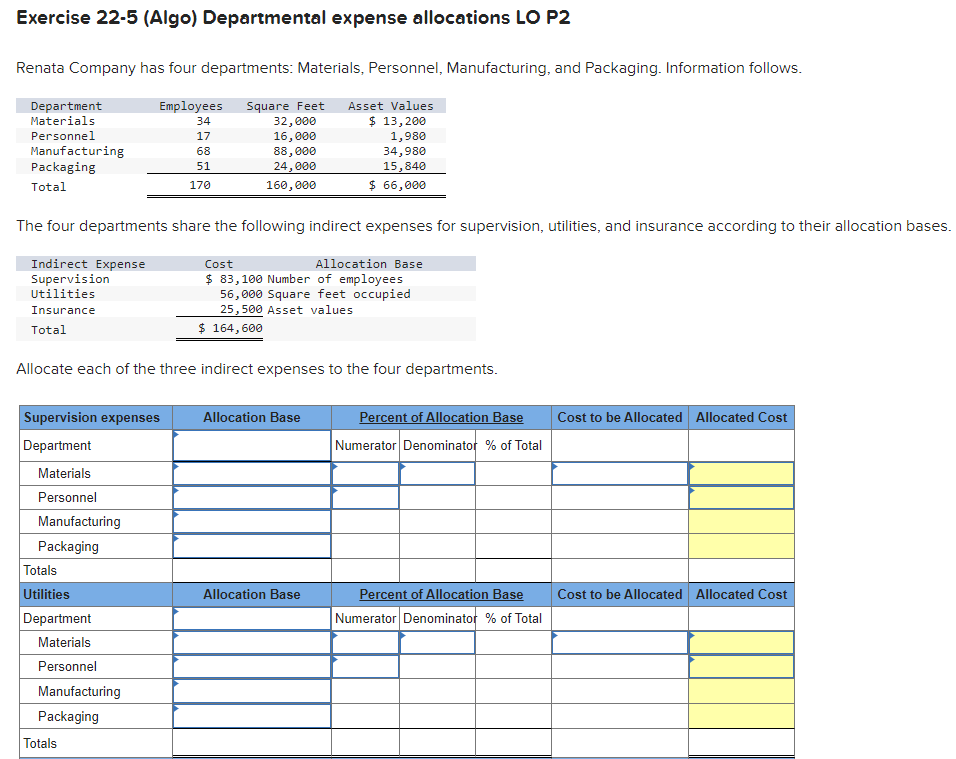Click the Utilities Totals row cell
956x759 pixels.
tap(94, 743)
